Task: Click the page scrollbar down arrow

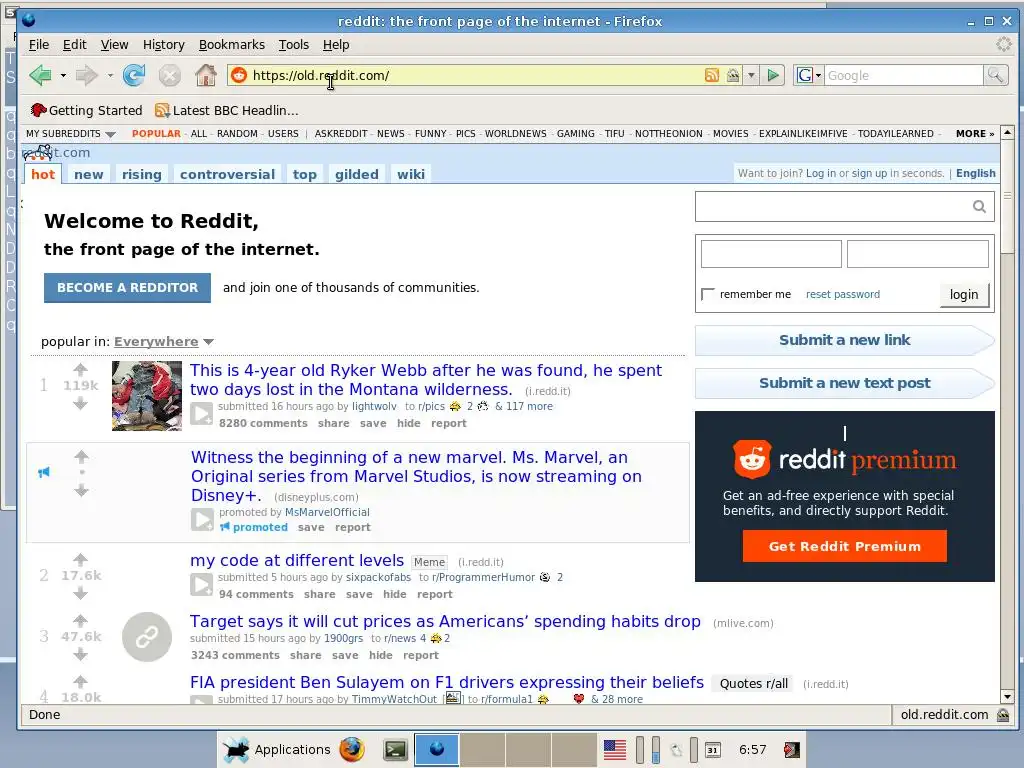Action: click(x=1008, y=697)
